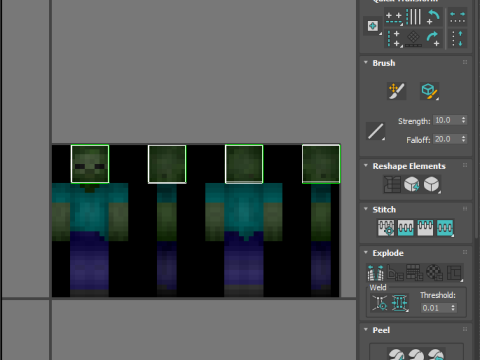The width and height of the screenshot is (480, 360).
Task: Collapse the Explode rollout
Action: (366, 253)
